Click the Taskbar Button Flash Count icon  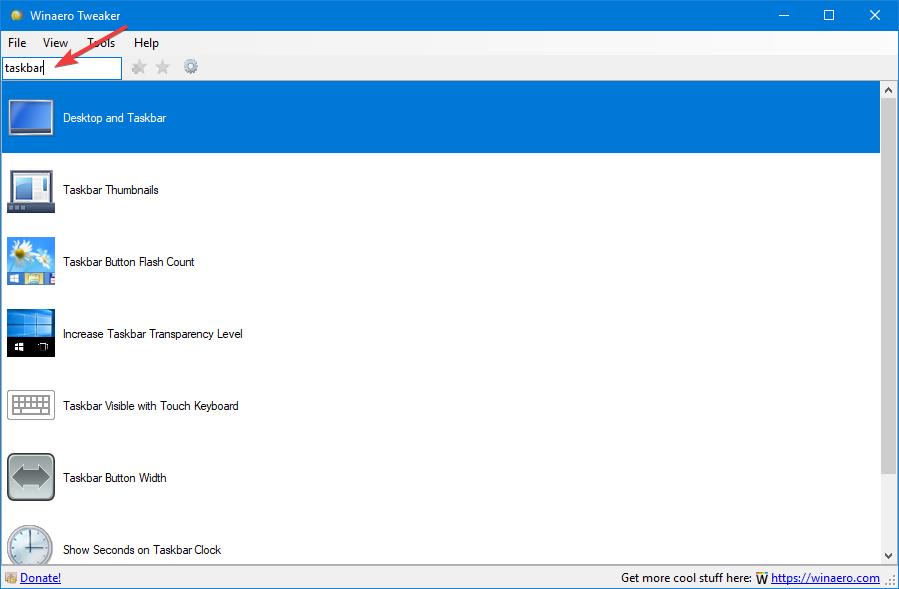[x=31, y=261]
